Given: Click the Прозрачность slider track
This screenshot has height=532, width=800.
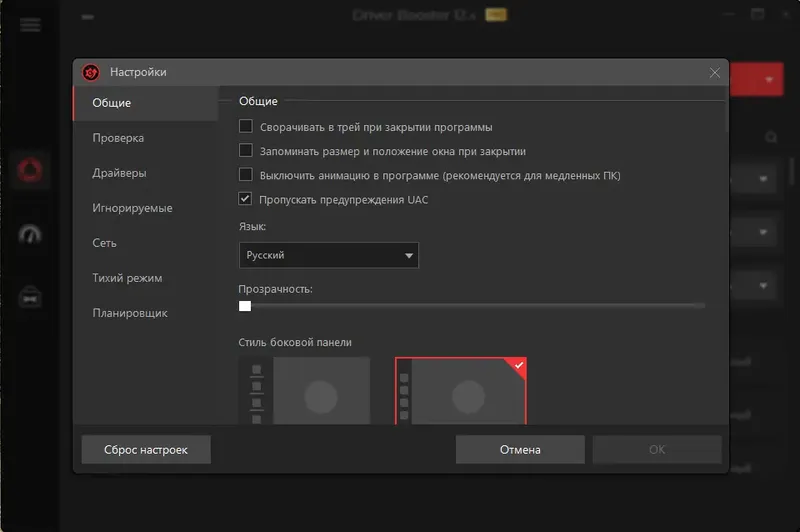Looking at the screenshot, I should point(472,306).
